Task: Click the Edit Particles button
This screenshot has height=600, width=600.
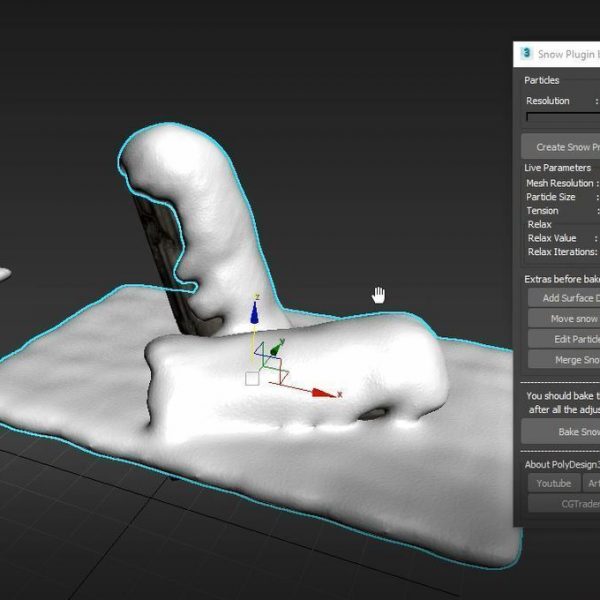Action: coord(563,339)
